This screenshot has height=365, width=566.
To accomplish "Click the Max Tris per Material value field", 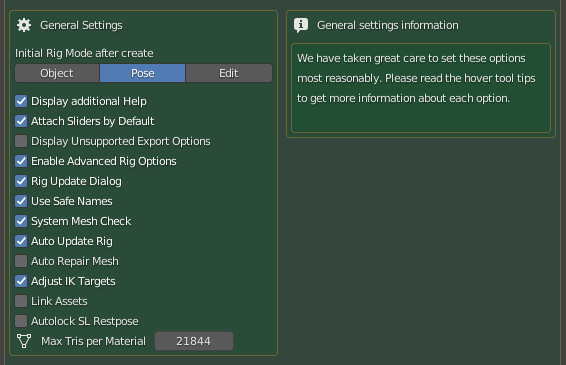I will (194, 341).
